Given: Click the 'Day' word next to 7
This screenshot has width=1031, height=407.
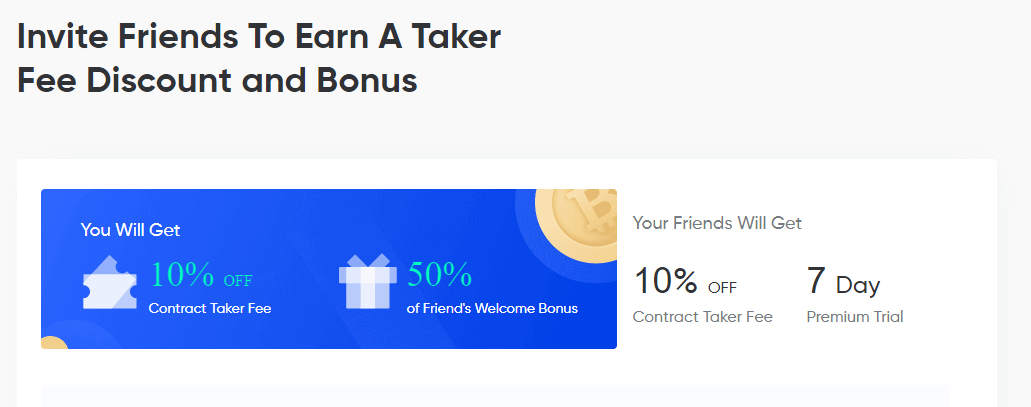Looking at the screenshot, I should (858, 285).
